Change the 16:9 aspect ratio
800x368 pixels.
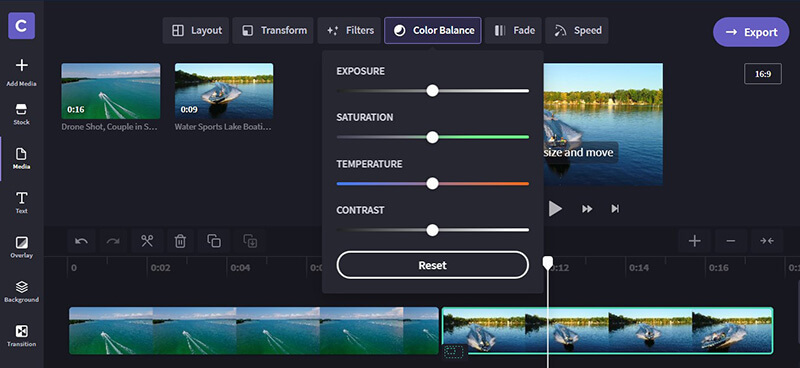(x=763, y=74)
